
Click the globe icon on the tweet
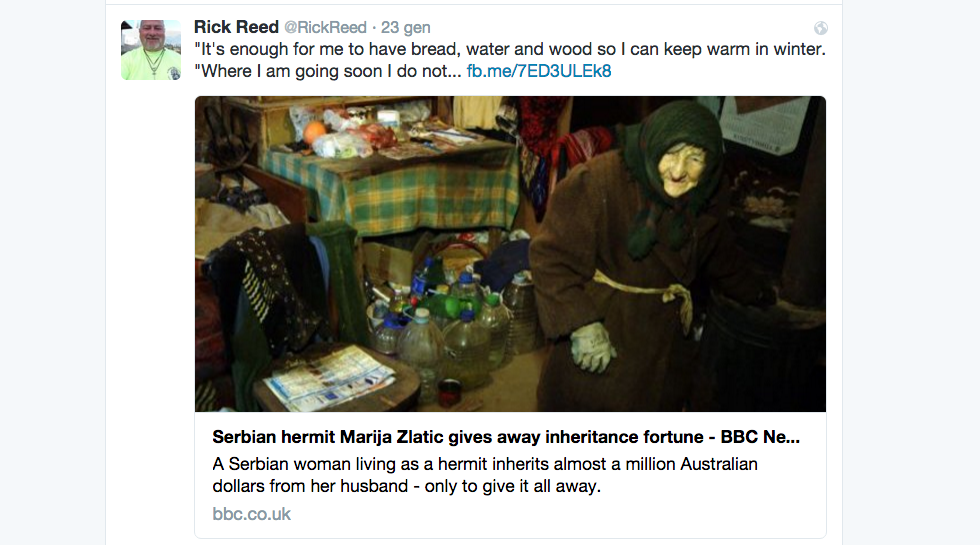(x=821, y=29)
